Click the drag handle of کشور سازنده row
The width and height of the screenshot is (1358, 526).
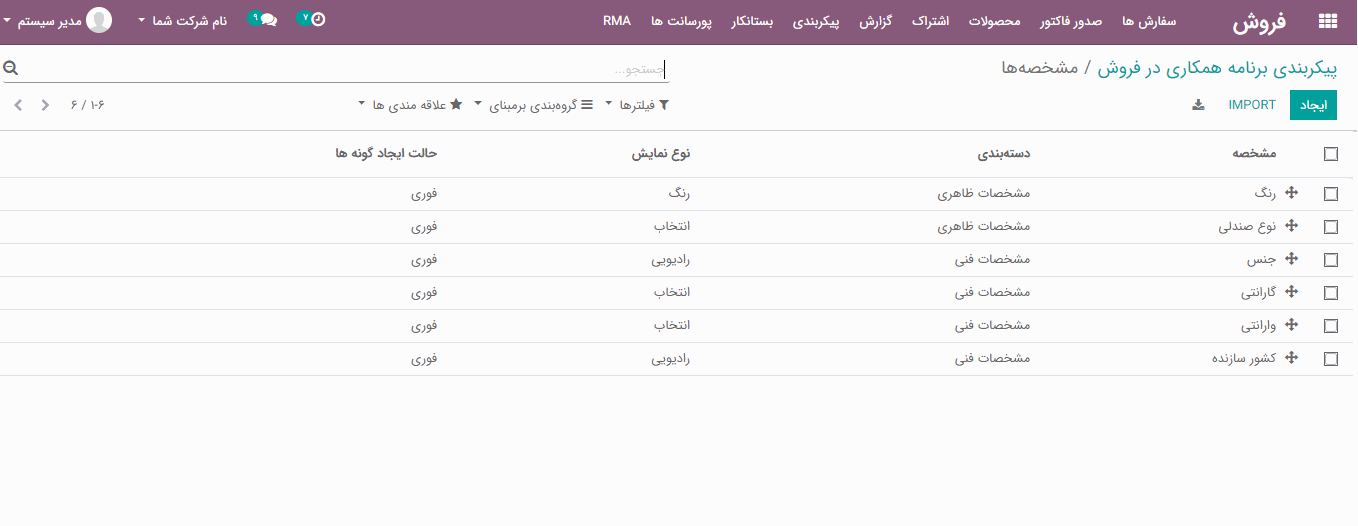[x=1291, y=358]
